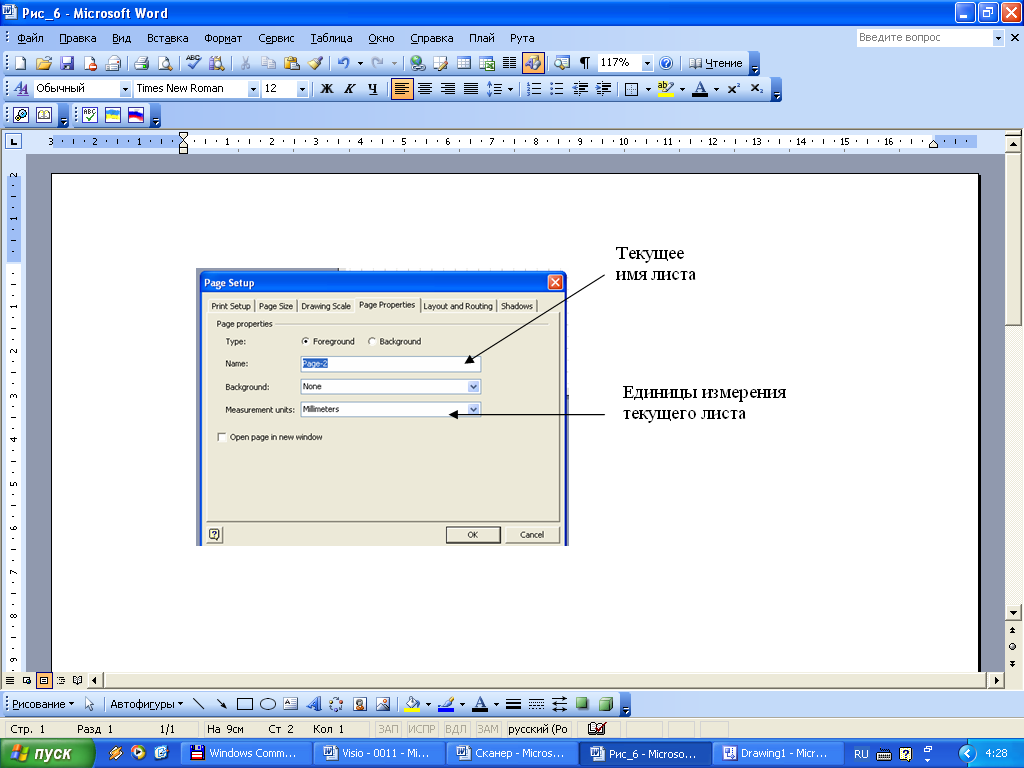Click the Word Help question mark icon

(x=665, y=63)
